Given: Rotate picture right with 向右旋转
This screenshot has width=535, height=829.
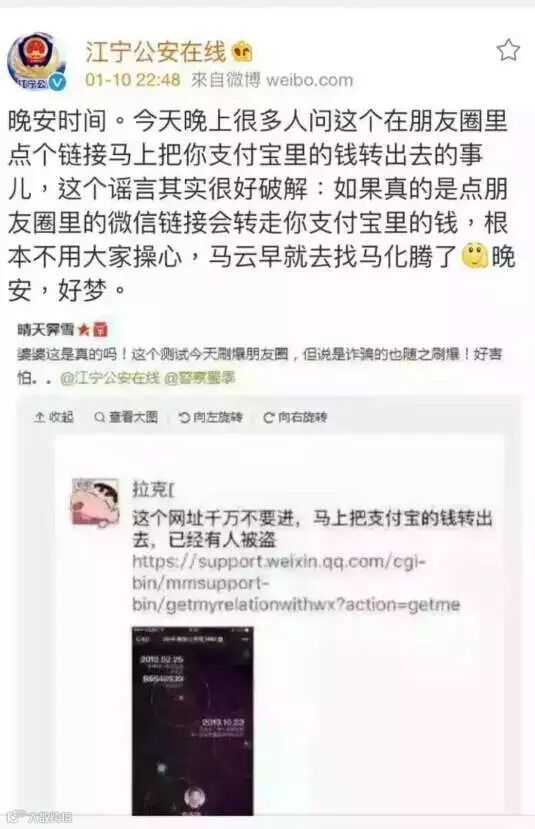Looking at the screenshot, I should click(295, 417).
